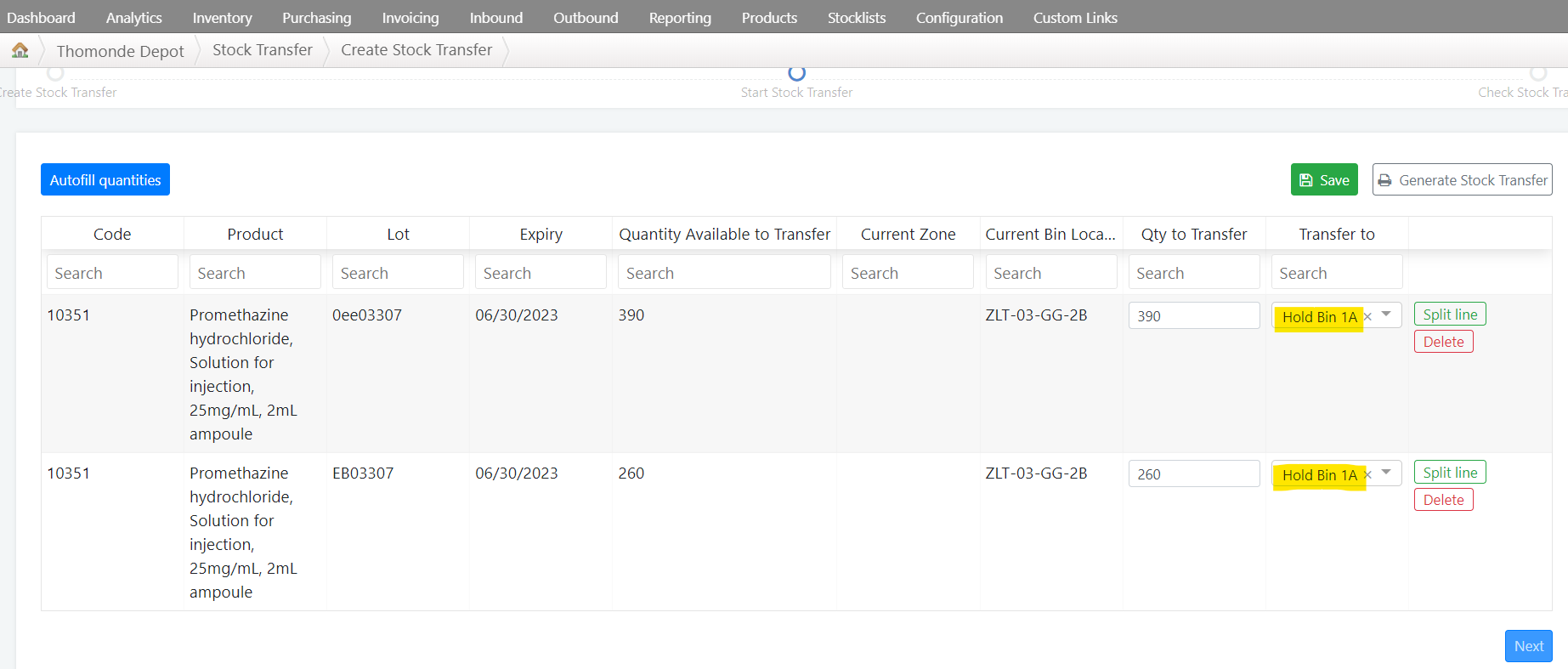Delete the lot EB03307 row
The height and width of the screenshot is (669, 1568).
(x=1443, y=500)
